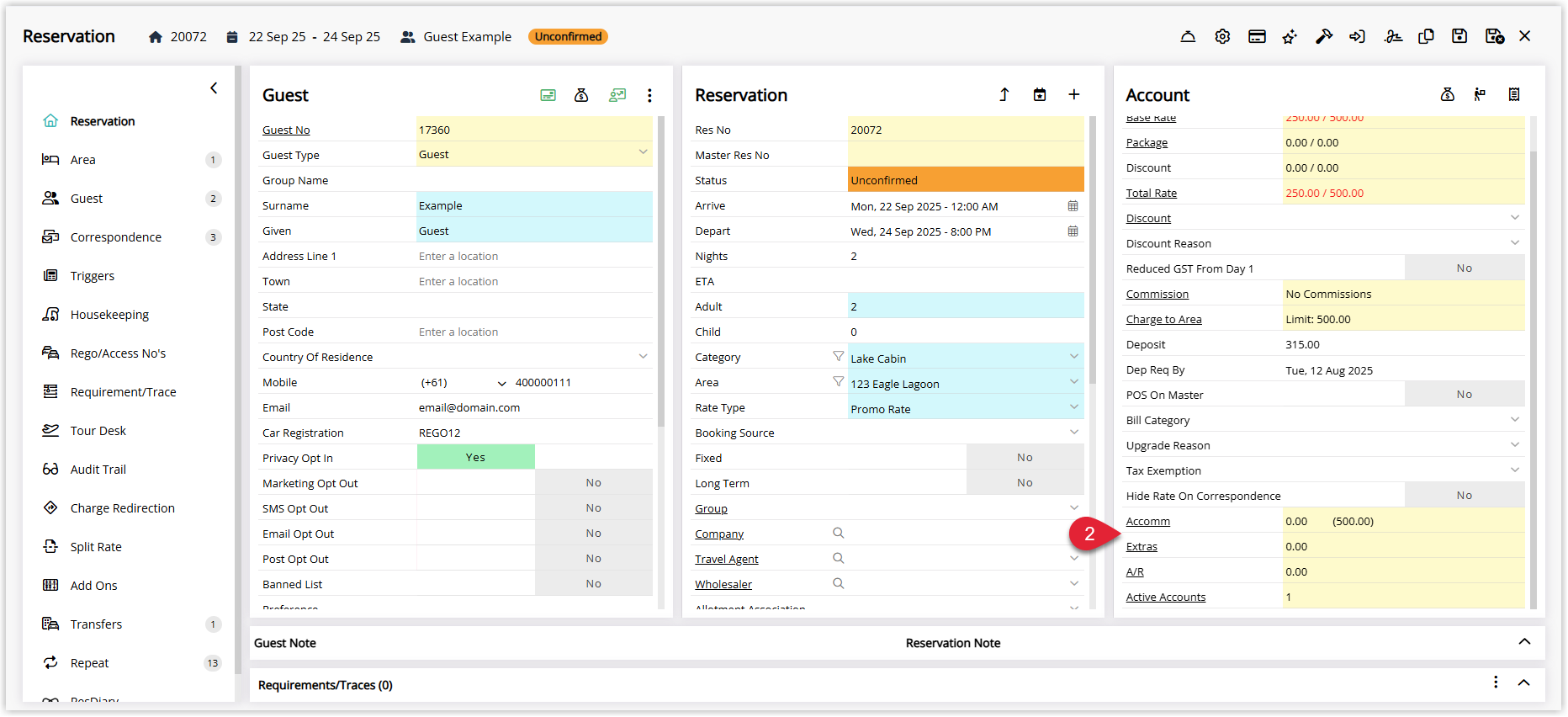Click the check-in arrow icon
The height and width of the screenshot is (717, 1568).
tap(1357, 36)
